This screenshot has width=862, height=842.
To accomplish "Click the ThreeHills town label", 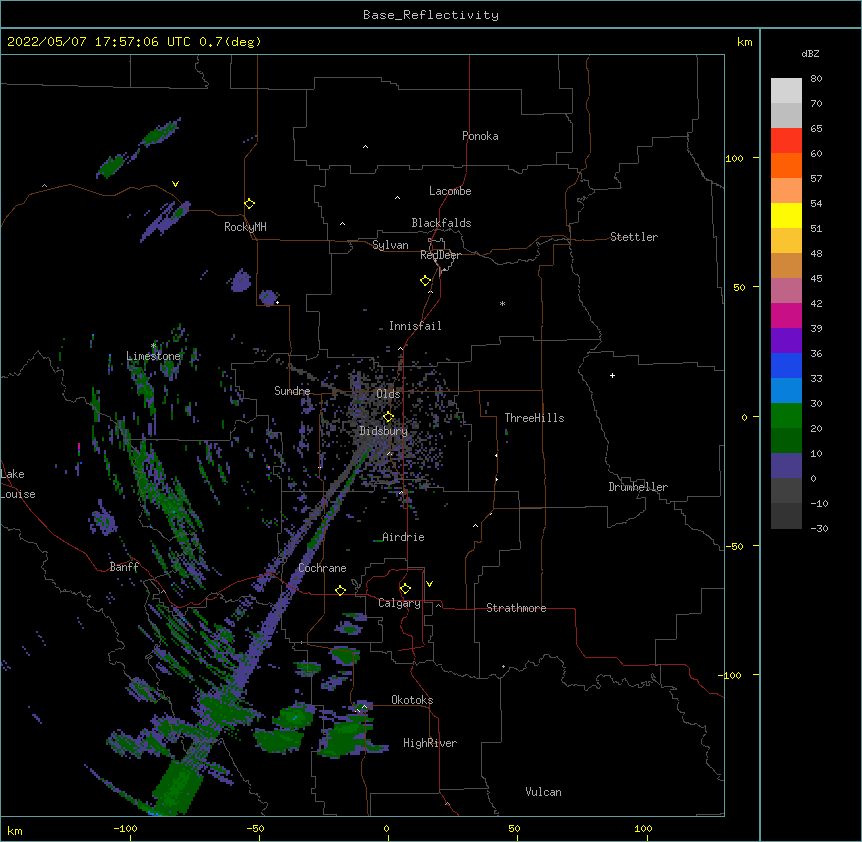I will (534, 418).
